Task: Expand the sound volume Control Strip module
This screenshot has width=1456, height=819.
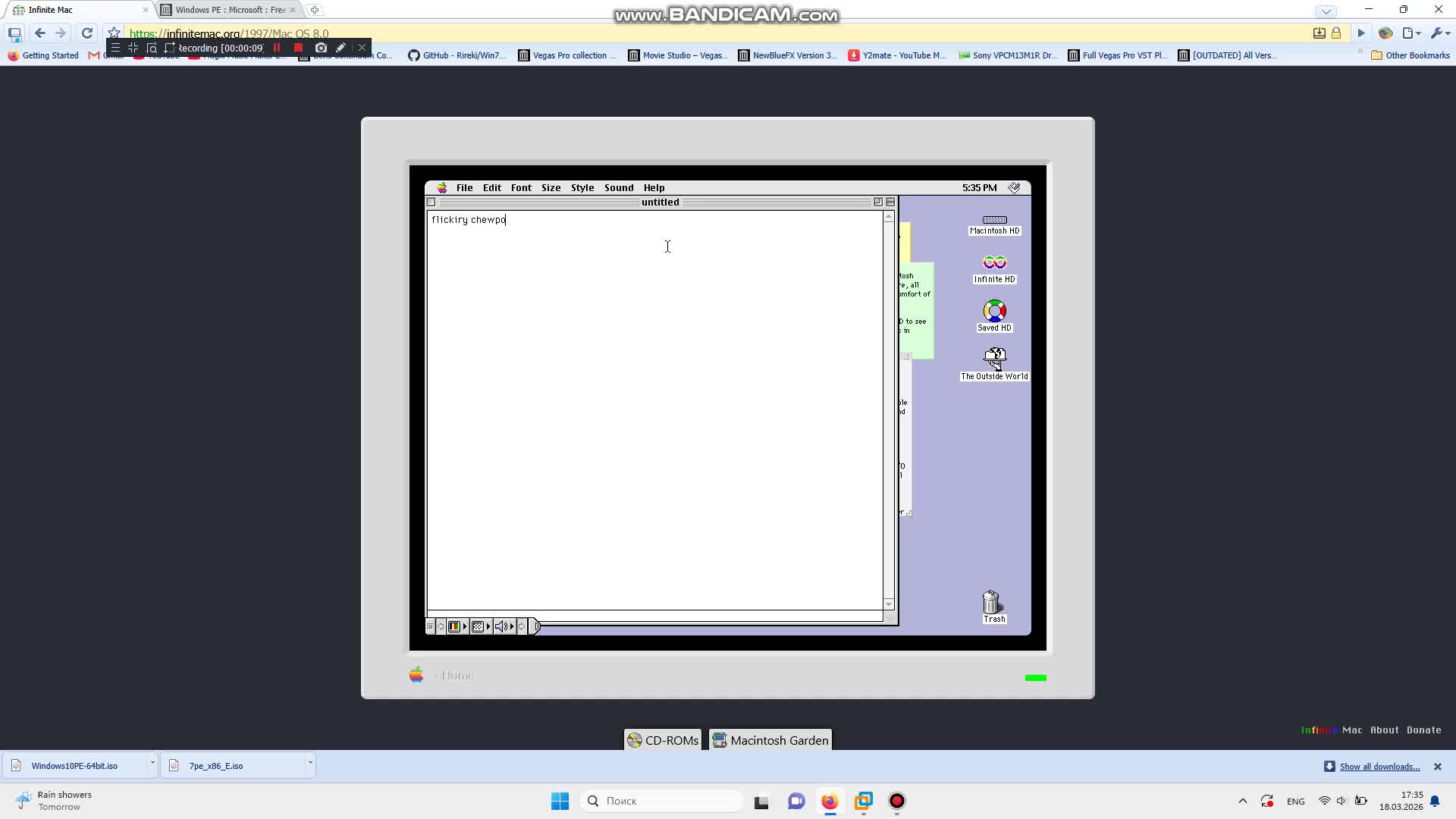Action: [501, 626]
